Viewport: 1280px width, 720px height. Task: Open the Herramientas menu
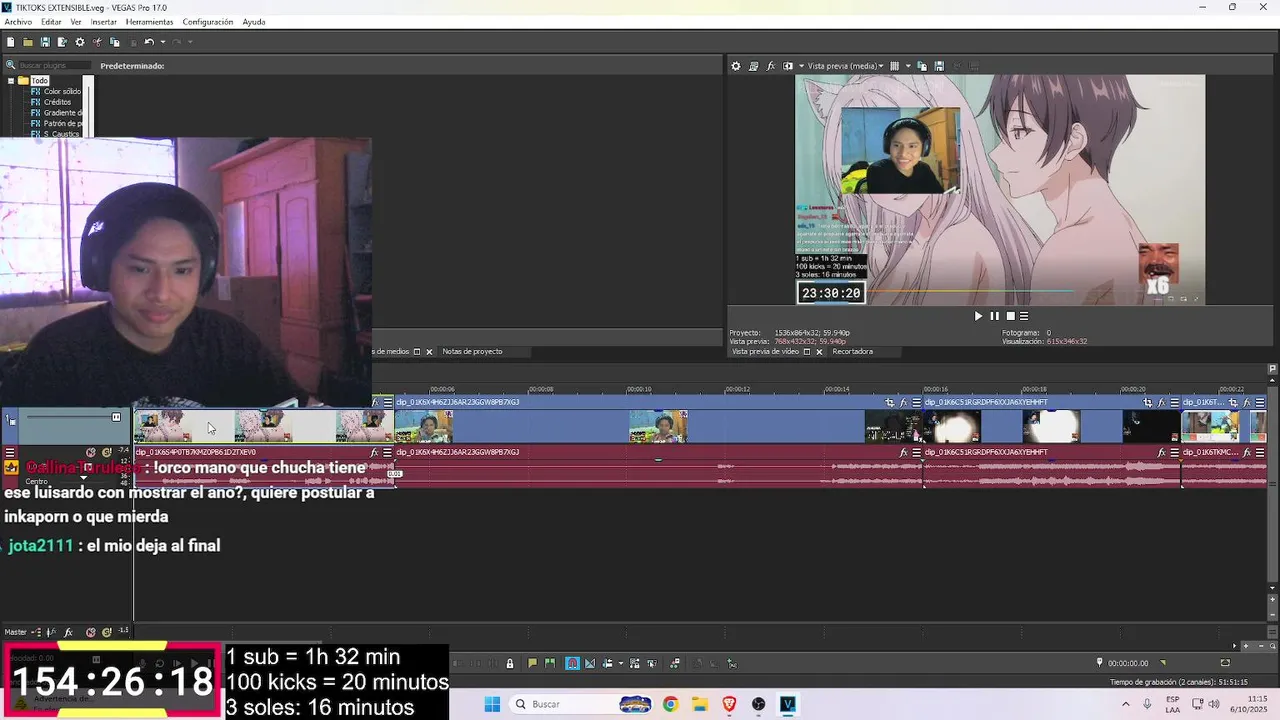(x=149, y=22)
